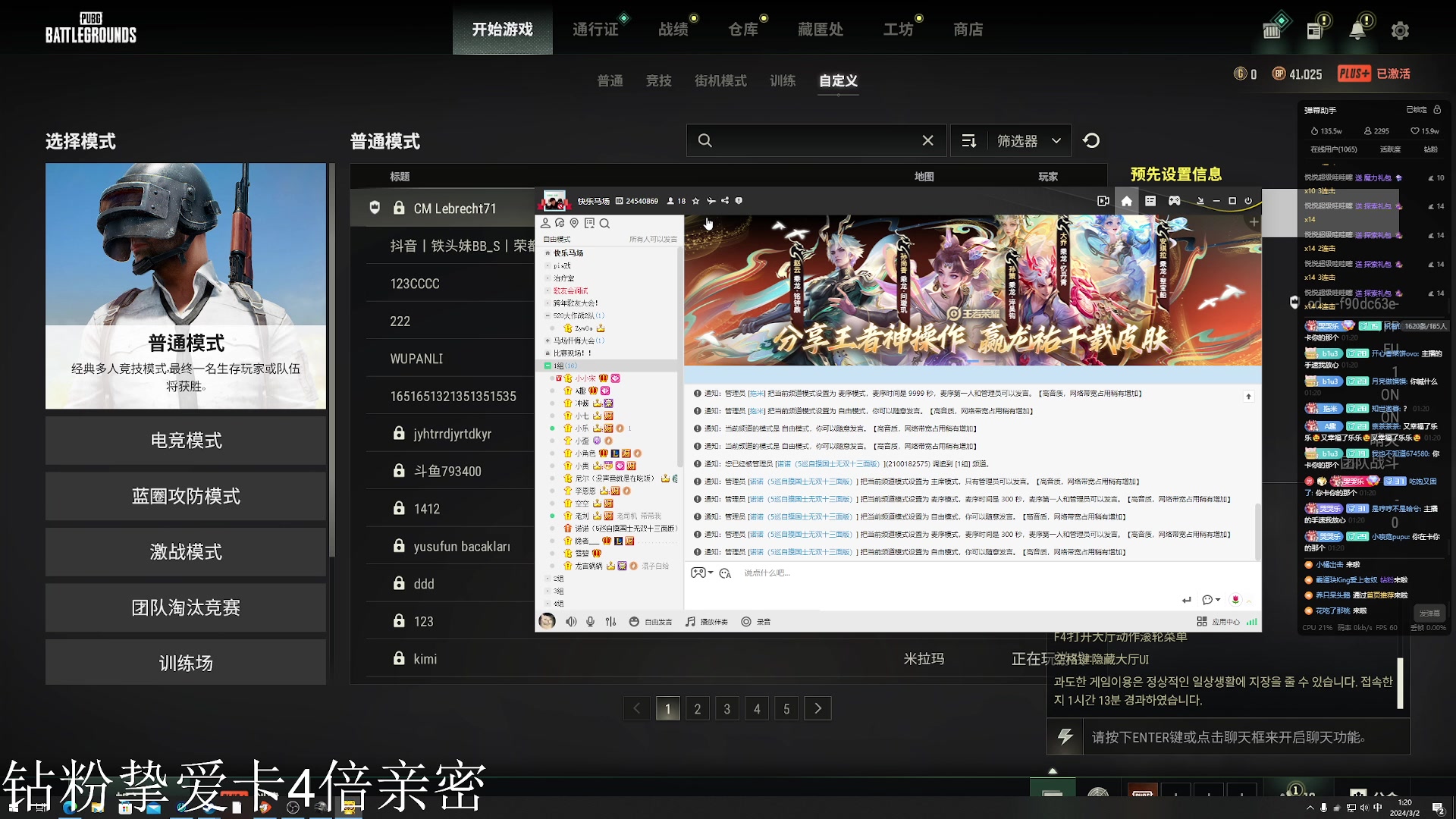Expand the 2组 member group
Screen dimensions: 1456x819
pyautogui.click(x=556, y=579)
